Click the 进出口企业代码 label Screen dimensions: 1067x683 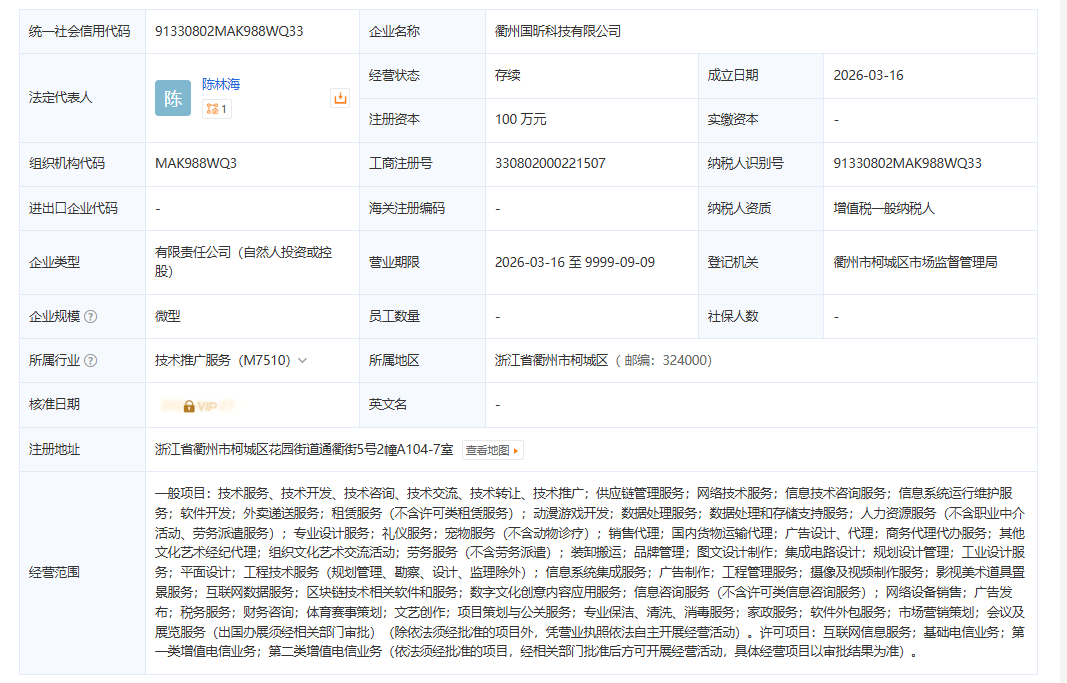pos(73,208)
